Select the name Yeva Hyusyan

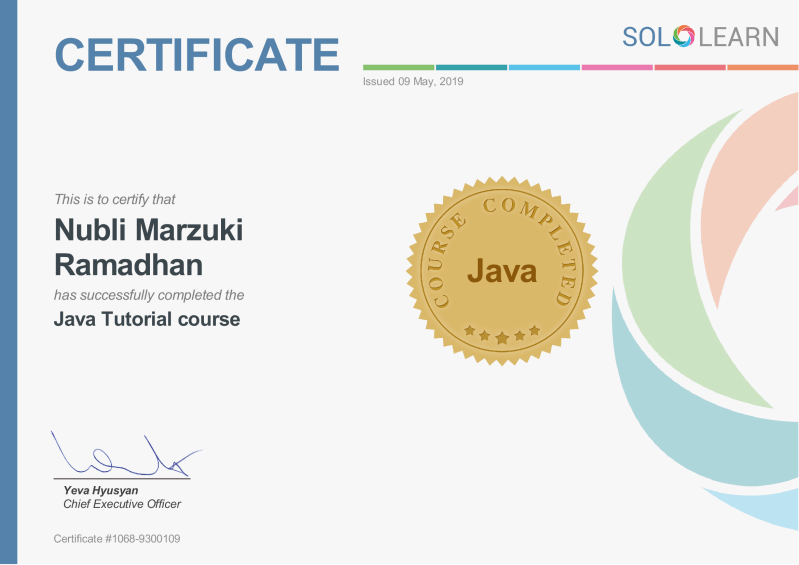[100, 490]
